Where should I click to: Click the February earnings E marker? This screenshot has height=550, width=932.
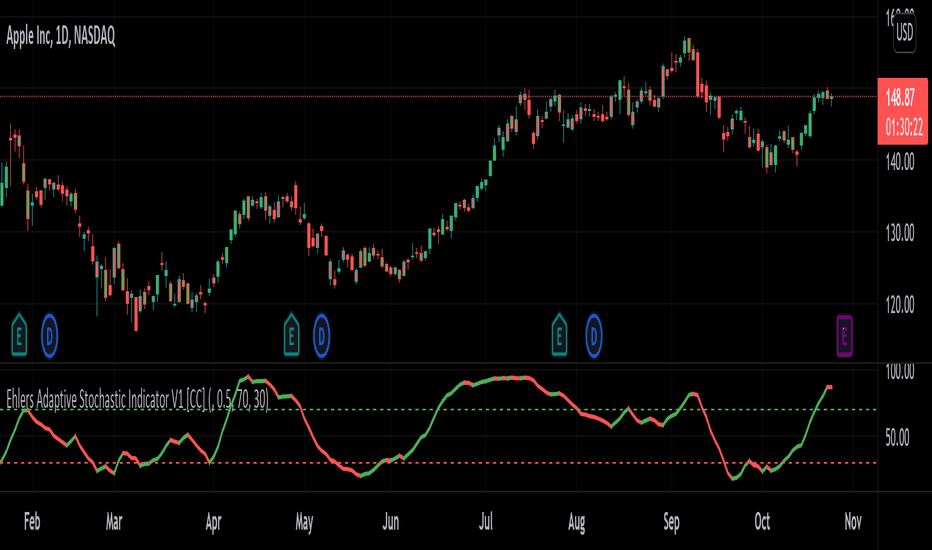19,336
